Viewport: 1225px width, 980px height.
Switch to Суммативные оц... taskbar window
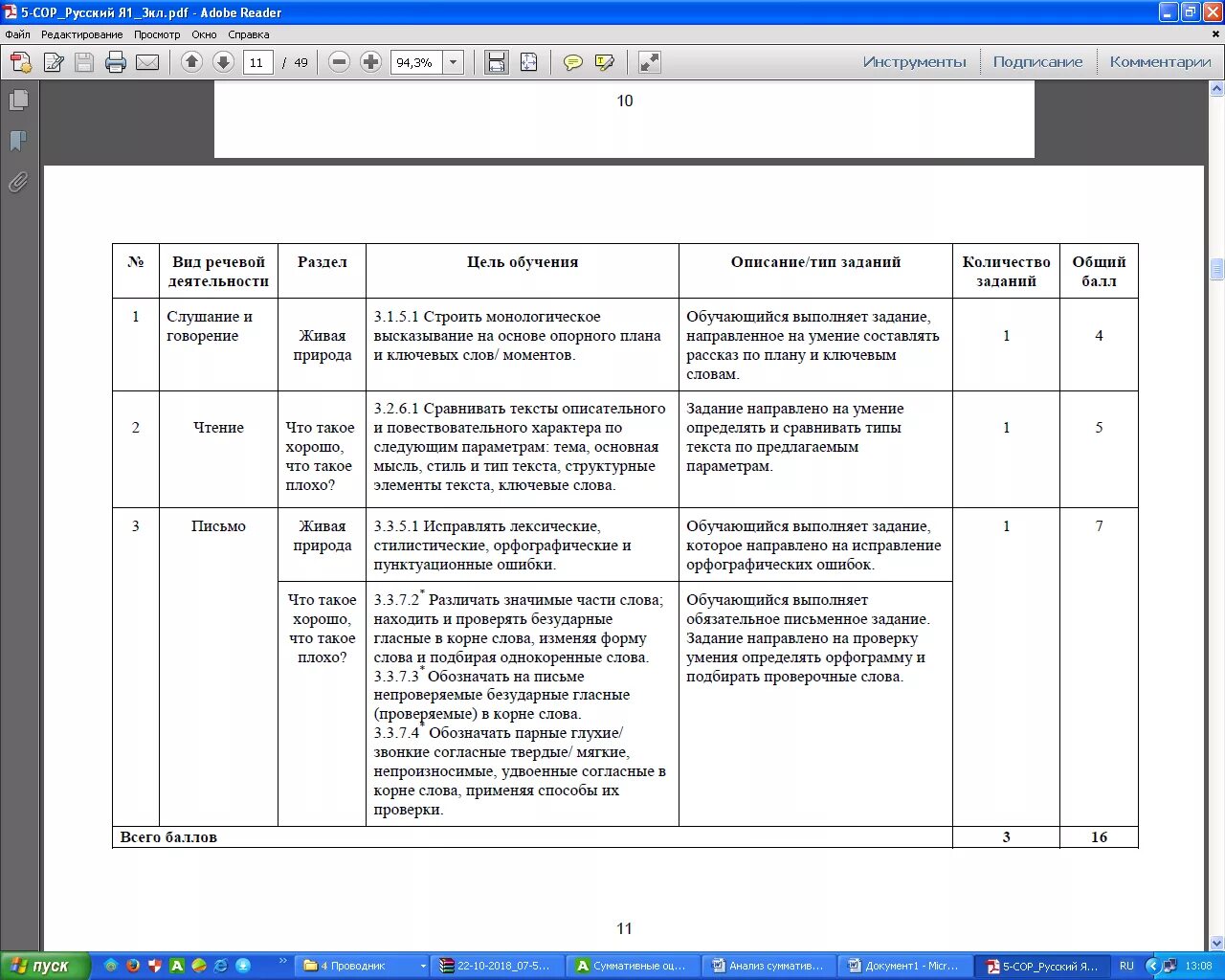[x=634, y=966]
